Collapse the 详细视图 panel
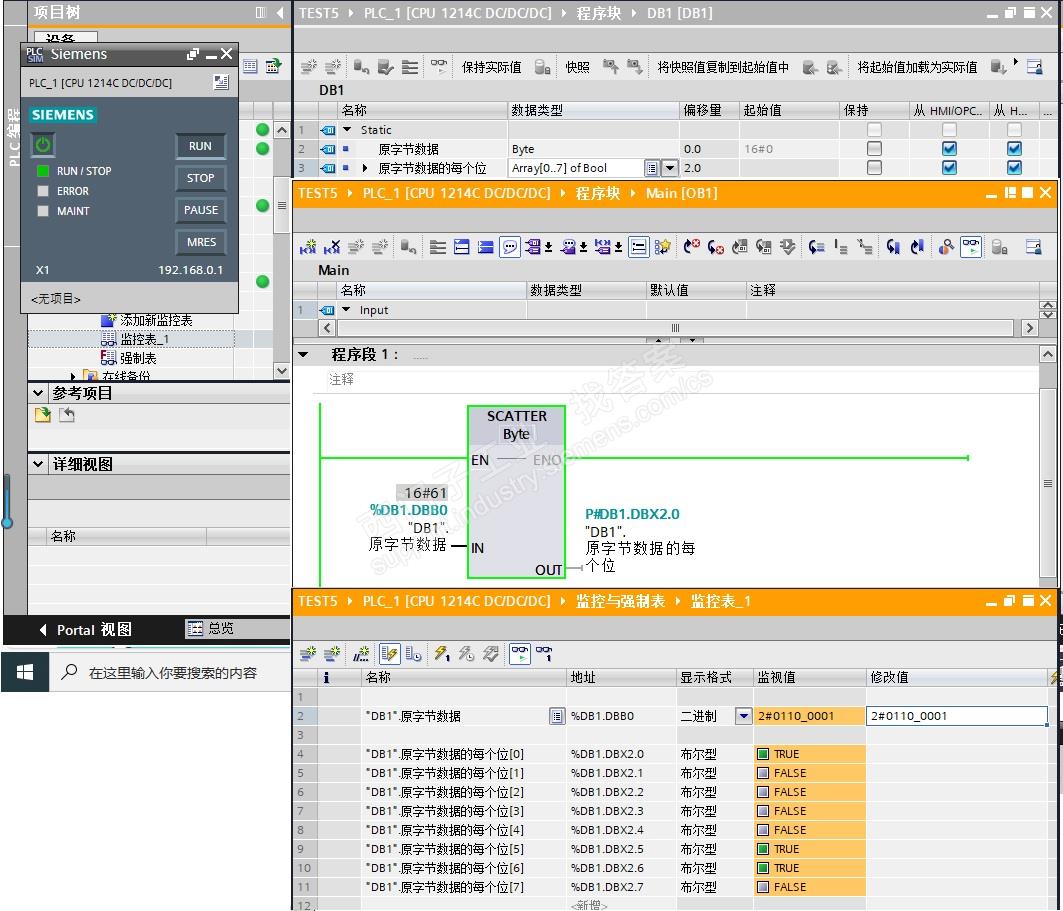This screenshot has height=911, width=1063. 38,464
